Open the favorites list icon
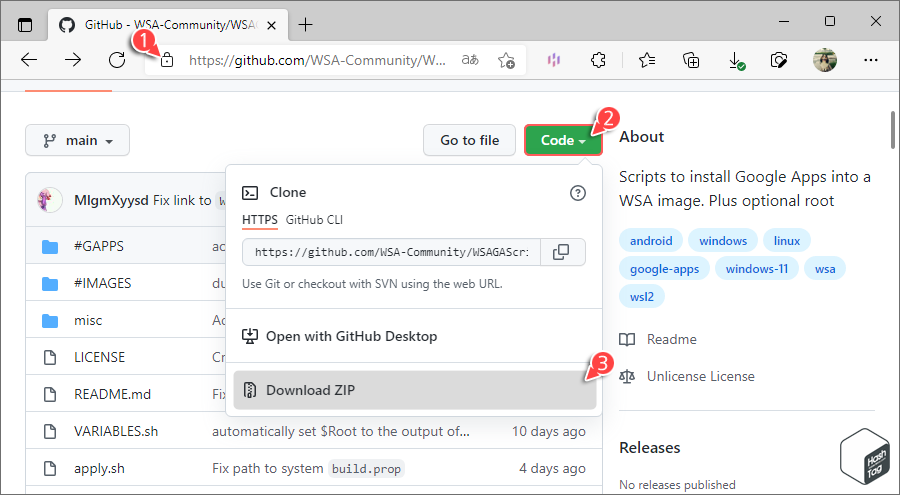The height and width of the screenshot is (495, 900). click(x=647, y=60)
